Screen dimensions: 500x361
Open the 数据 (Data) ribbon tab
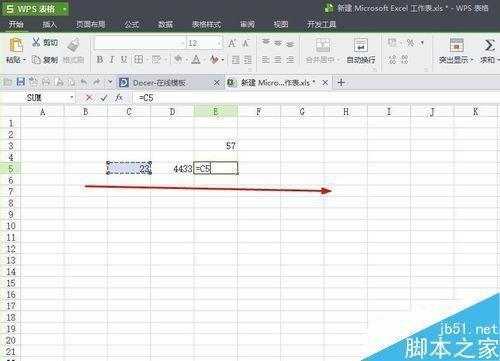(165, 24)
